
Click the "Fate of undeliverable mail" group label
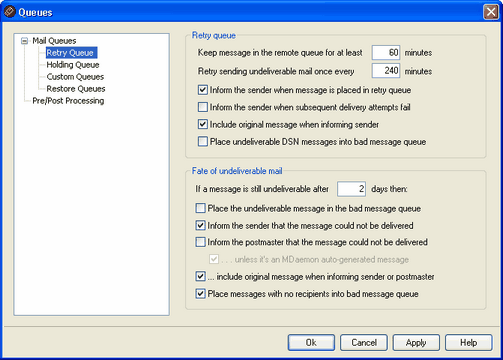tap(237, 171)
